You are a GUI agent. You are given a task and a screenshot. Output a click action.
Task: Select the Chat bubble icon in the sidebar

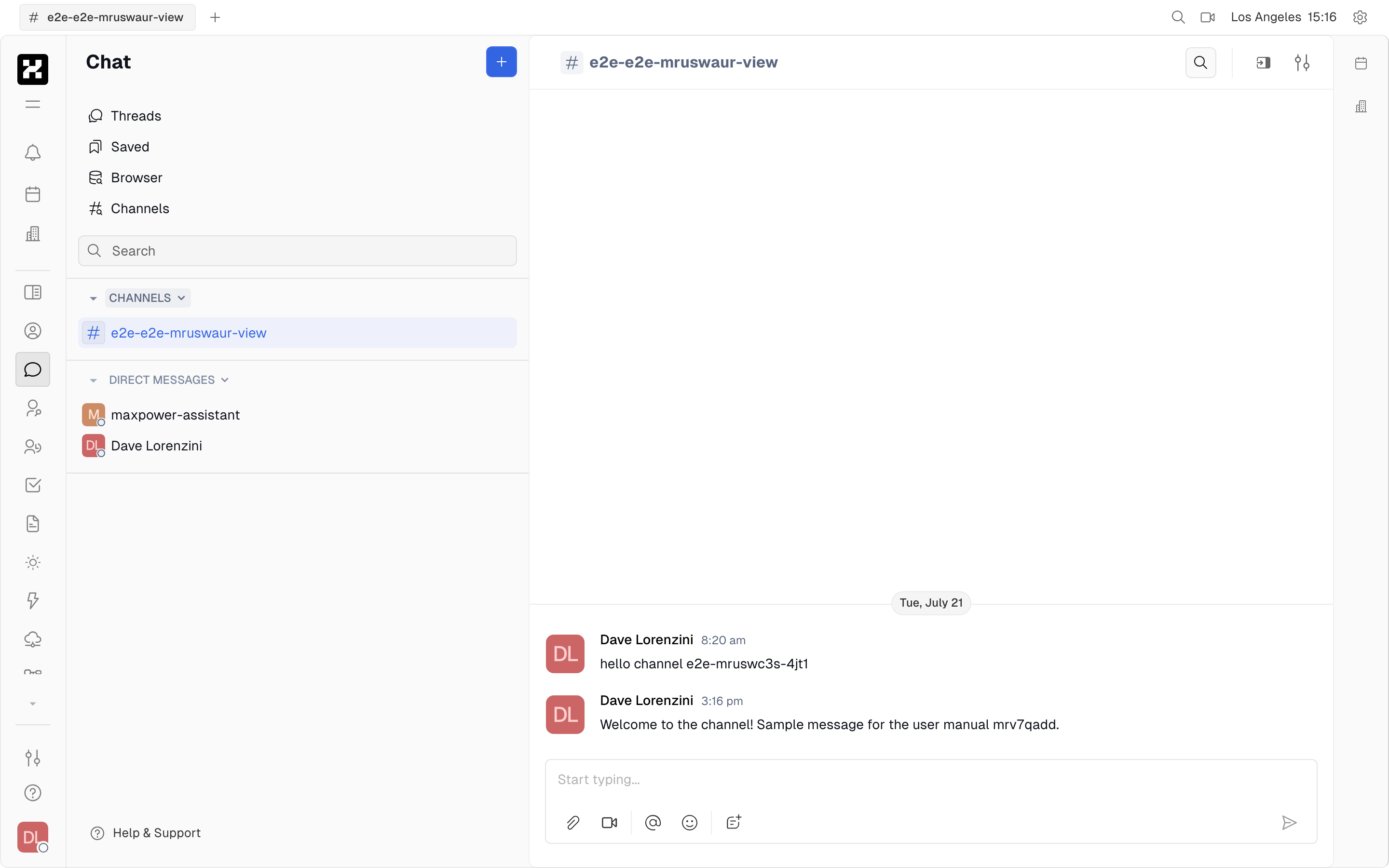click(33, 369)
